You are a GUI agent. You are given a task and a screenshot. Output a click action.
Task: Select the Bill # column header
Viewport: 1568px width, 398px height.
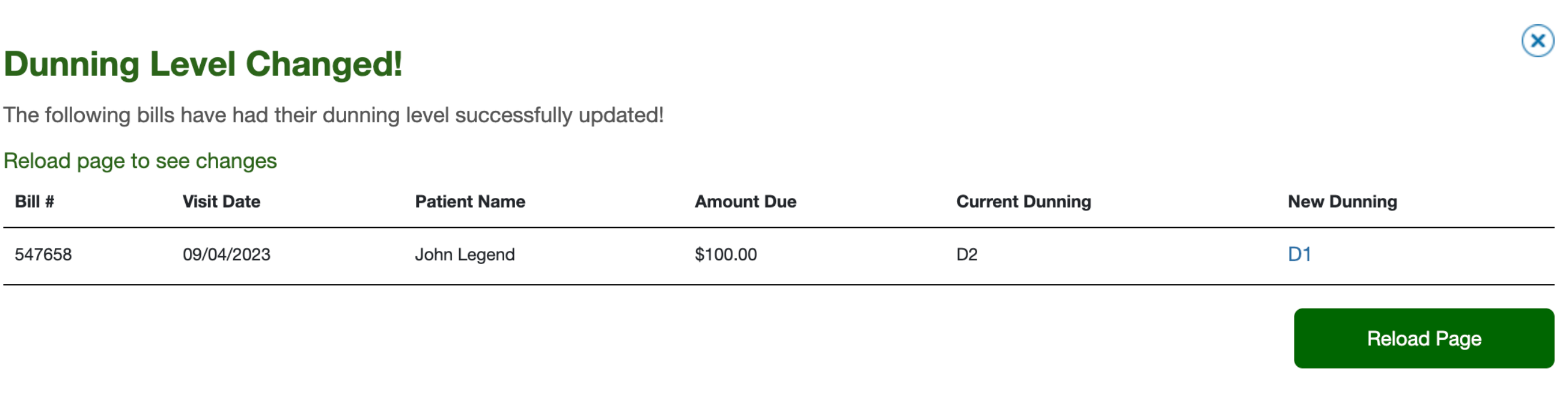pyautogui.click(x=35, y=201)
